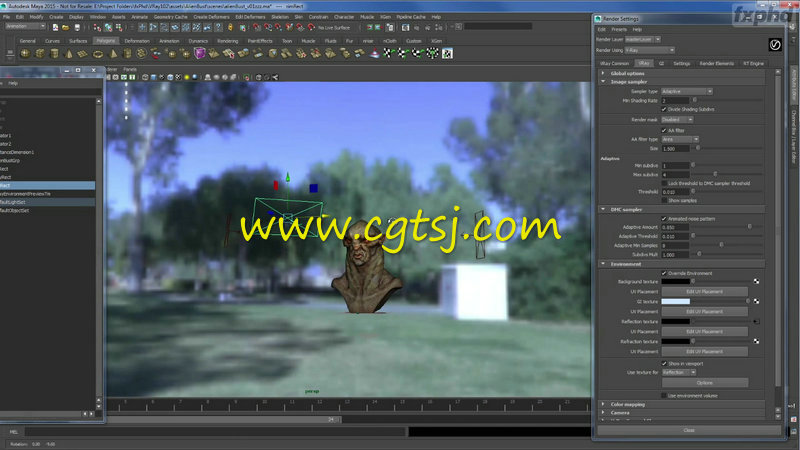Toggle the Override Environment checkbox
This screenshot has width=800, height=450.
coord(664,273)
